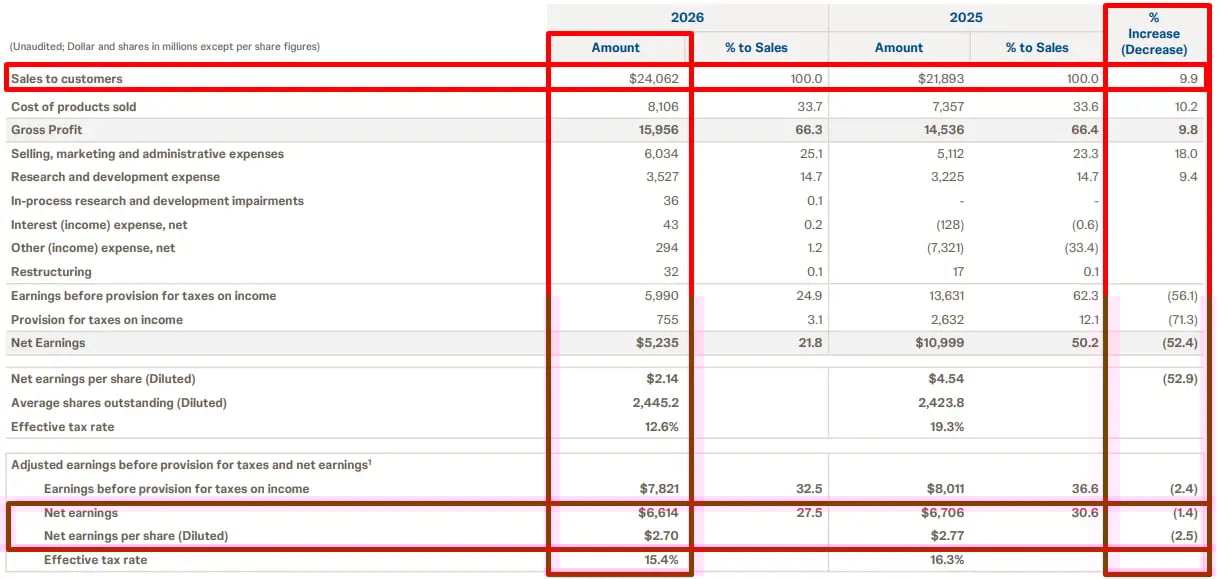Select the % Increase (Decrease) column header

pyautogui.click(x=1153, y=34)
